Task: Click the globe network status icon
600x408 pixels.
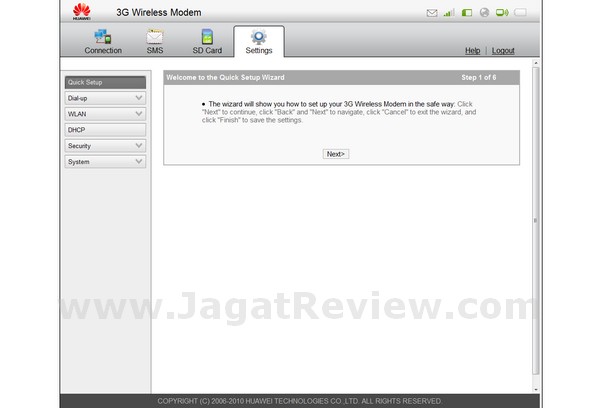Action: [484, 13]
